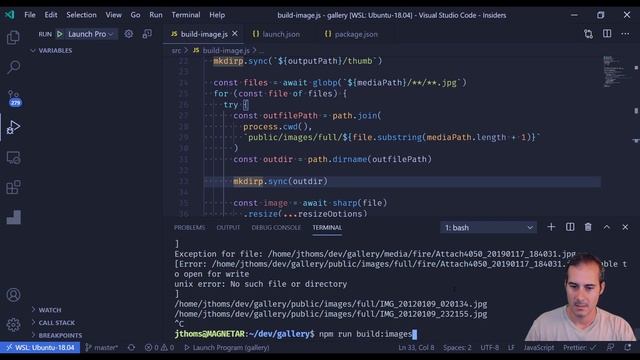Create a new terminal with the plus icon
The image size is (640, 360).
[x=551, y=227]
